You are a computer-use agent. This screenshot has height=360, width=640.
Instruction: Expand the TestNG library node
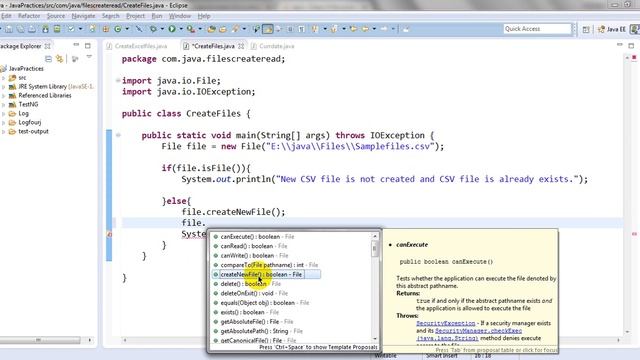pos(4,104)
